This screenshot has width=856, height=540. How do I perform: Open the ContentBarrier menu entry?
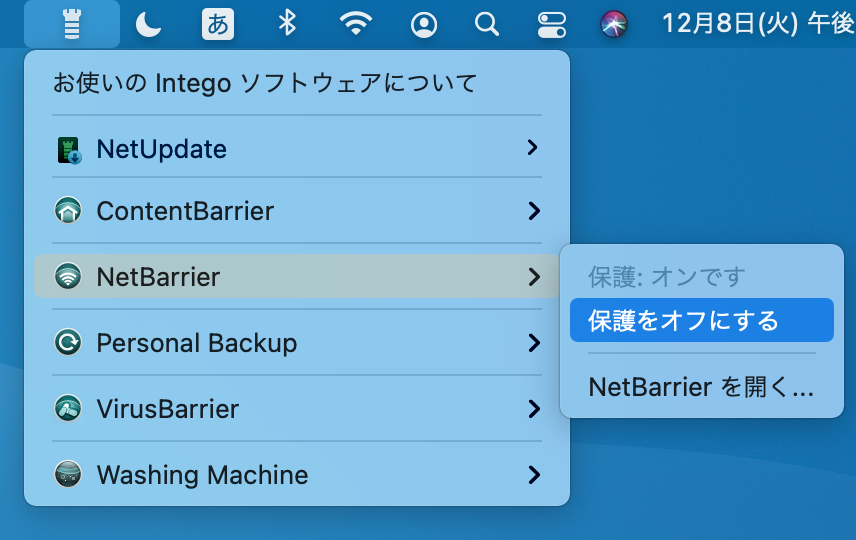296,211
